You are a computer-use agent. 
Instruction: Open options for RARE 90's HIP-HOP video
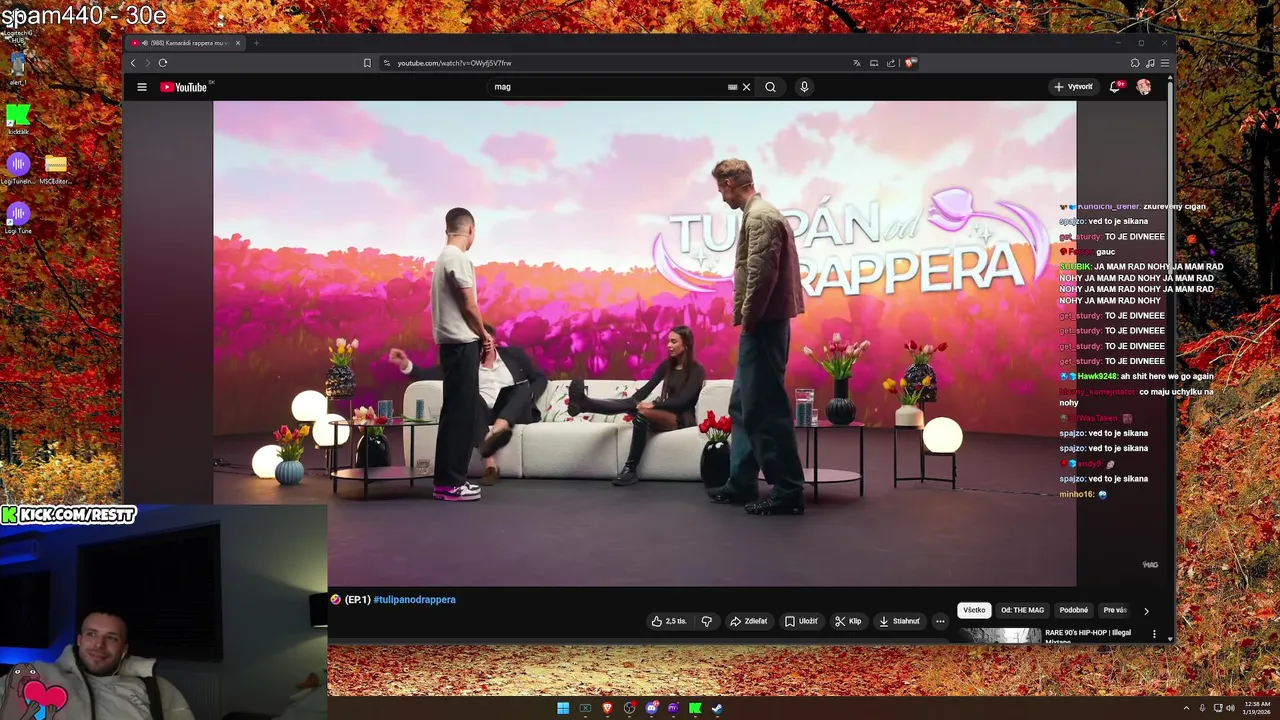1154,634
